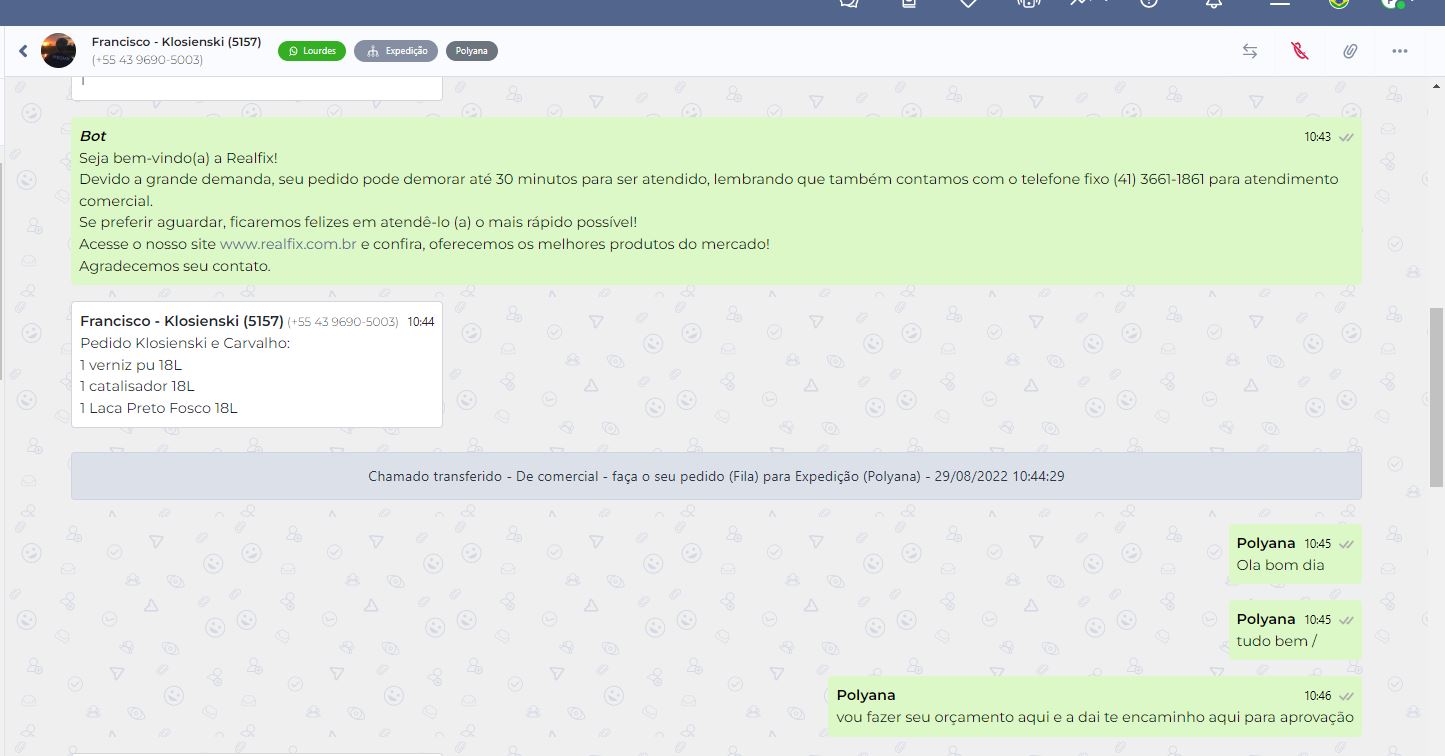Click the Brazil flag language icon
This screenshot has width=1445, height=756.
(1339, 4)
